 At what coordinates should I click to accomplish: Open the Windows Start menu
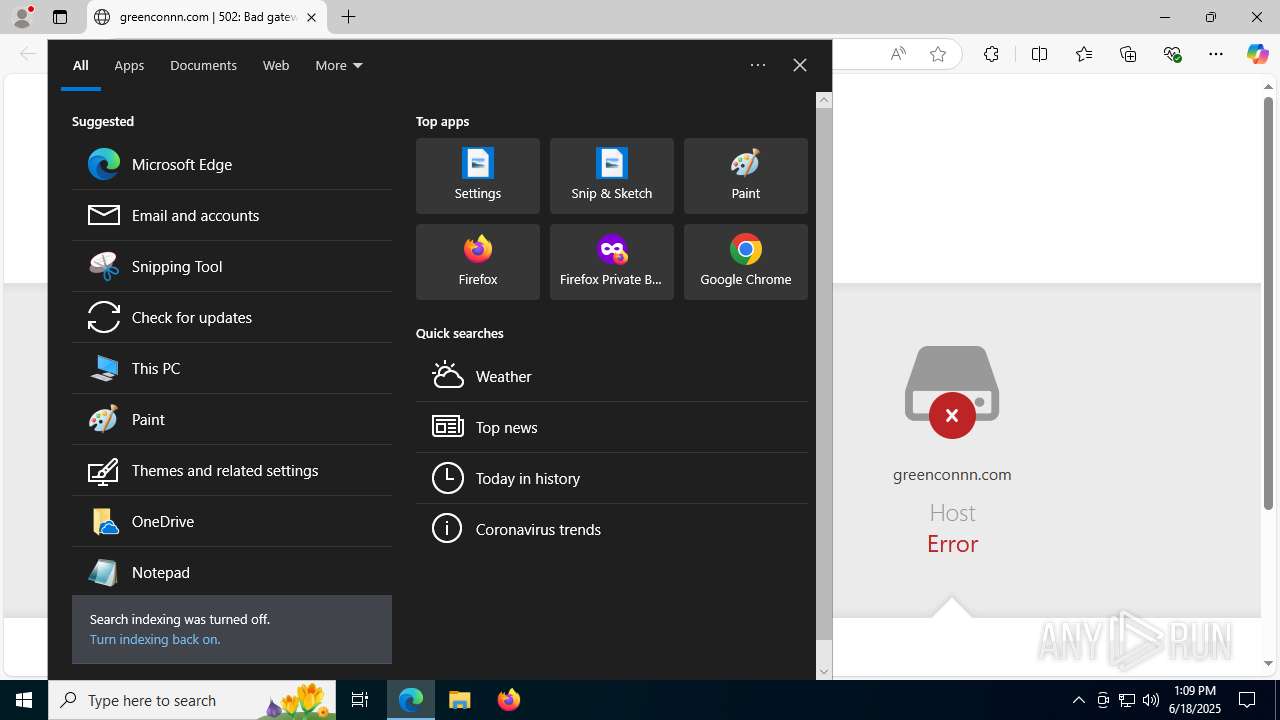point(24,700)
